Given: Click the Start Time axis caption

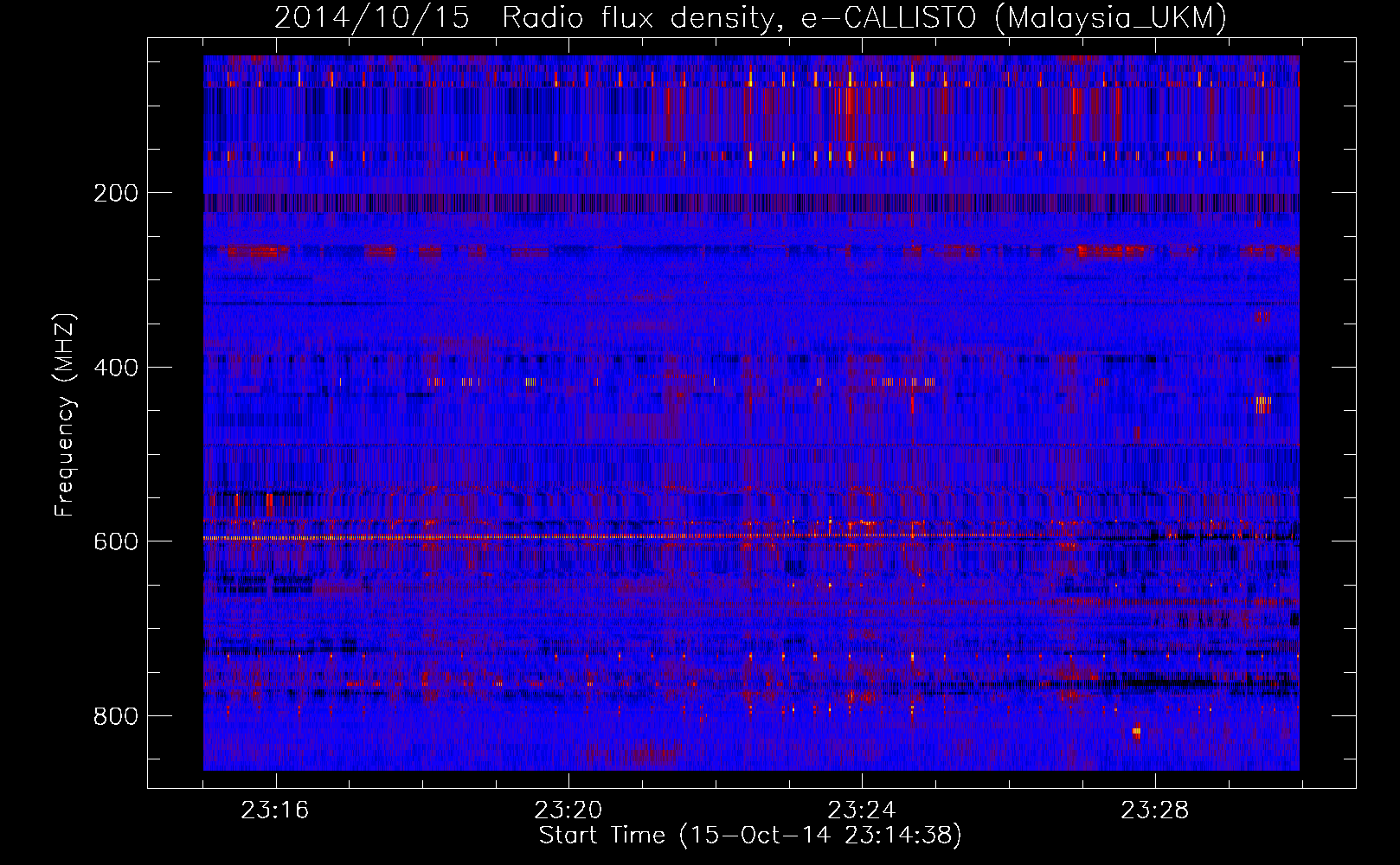Looking at the screenshot, I should (750, 836).
